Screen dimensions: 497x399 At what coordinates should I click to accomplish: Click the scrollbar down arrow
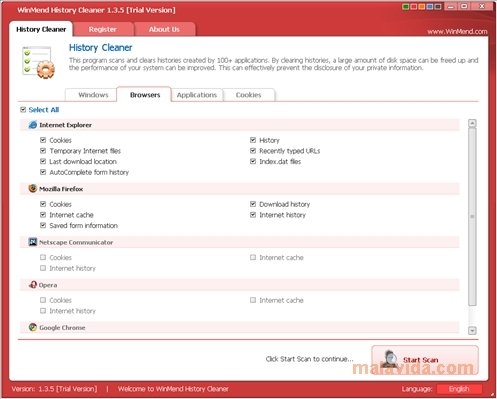click(472, 330)
